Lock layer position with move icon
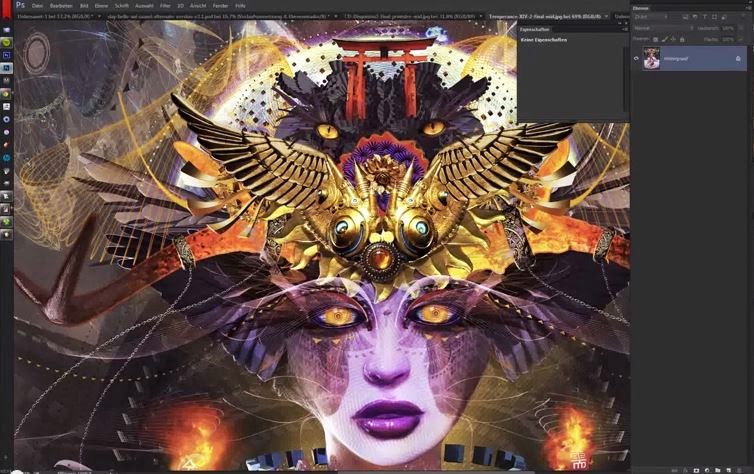Viewport: 754px width, 474px height. coord(673,39)
